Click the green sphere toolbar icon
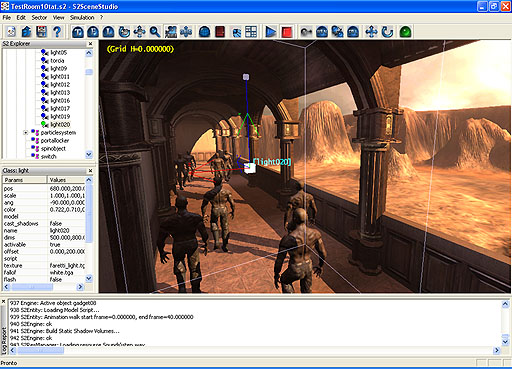Screen dimensions: 512x369 pyautogui.click(x=405, y=32)
